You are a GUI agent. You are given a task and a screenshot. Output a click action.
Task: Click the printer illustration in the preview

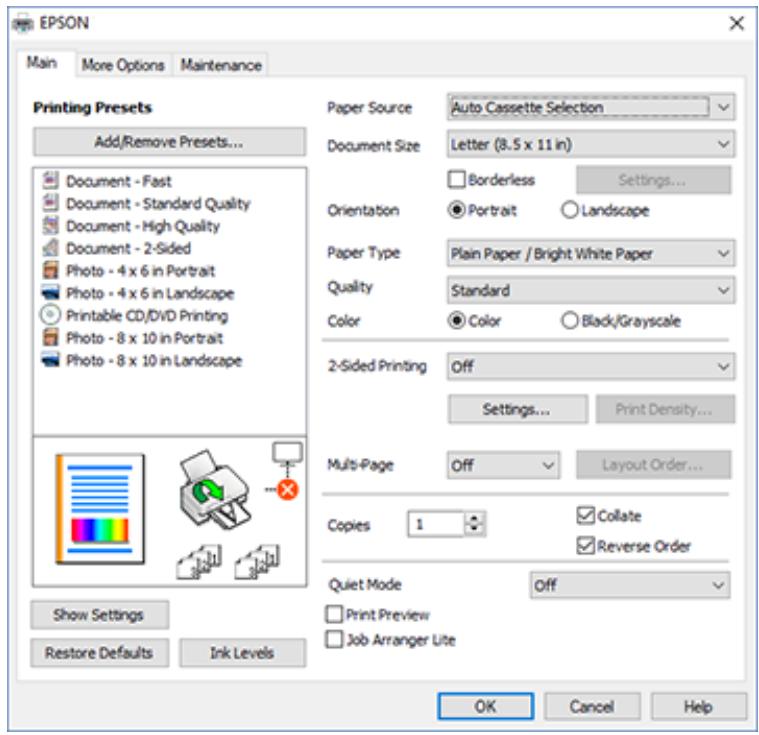click(215, 490)
